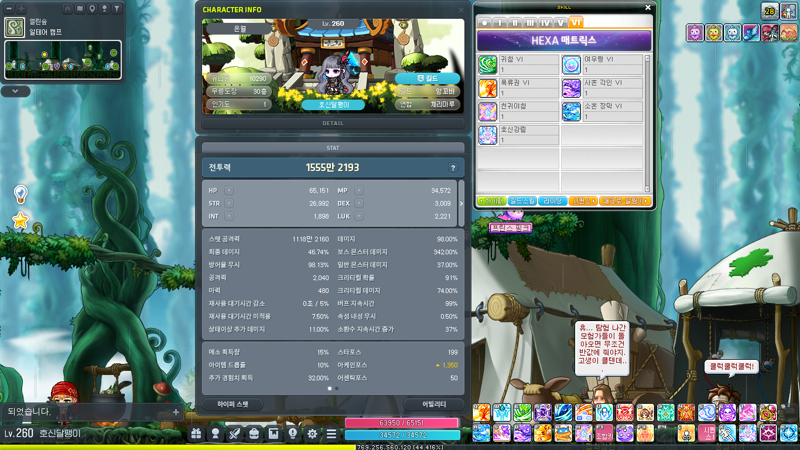Open the hamburger main menu icon
The width and height of the screenshot is (800, 450).
point(332,434)
